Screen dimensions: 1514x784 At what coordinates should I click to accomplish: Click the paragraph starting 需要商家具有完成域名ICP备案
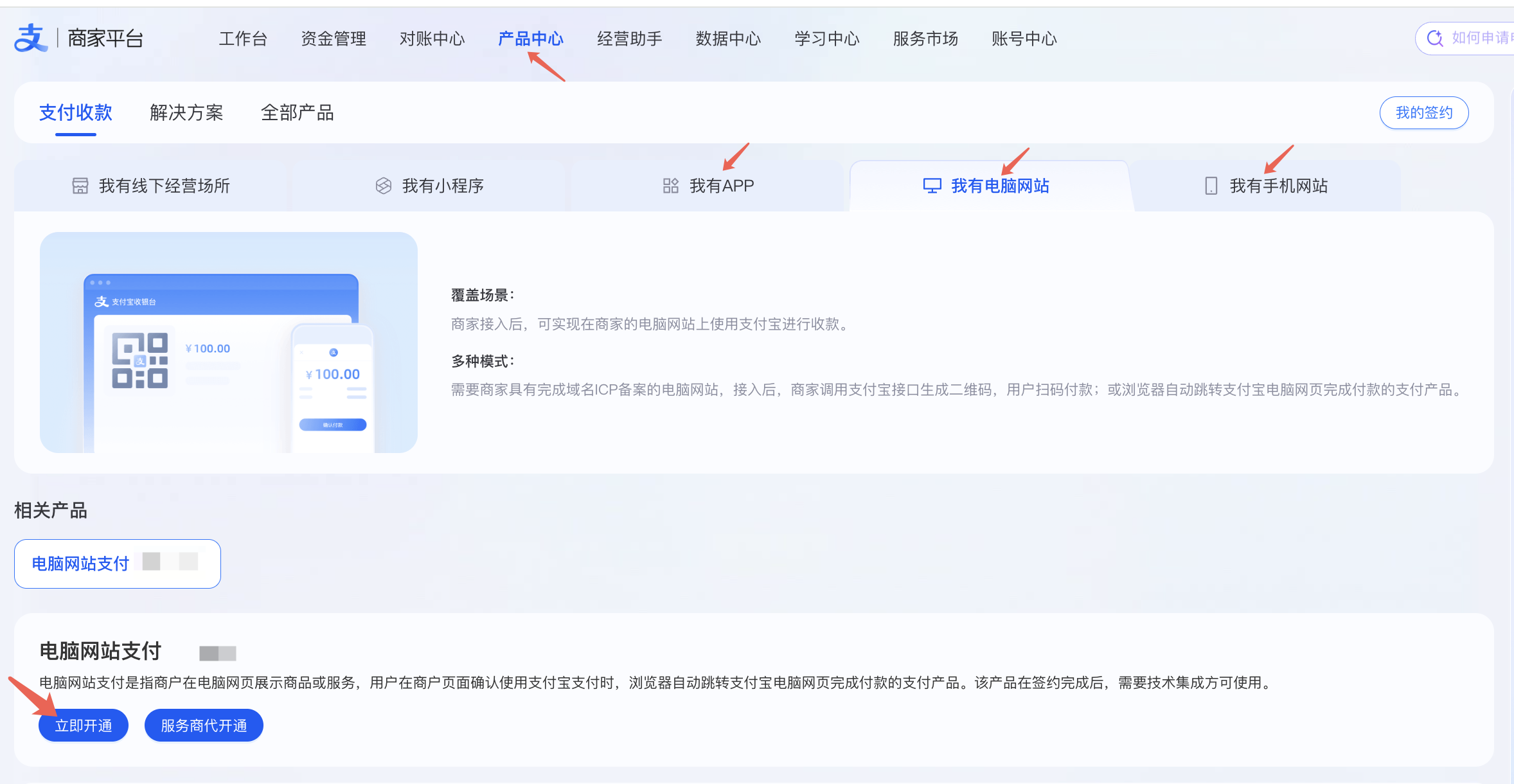957,389
